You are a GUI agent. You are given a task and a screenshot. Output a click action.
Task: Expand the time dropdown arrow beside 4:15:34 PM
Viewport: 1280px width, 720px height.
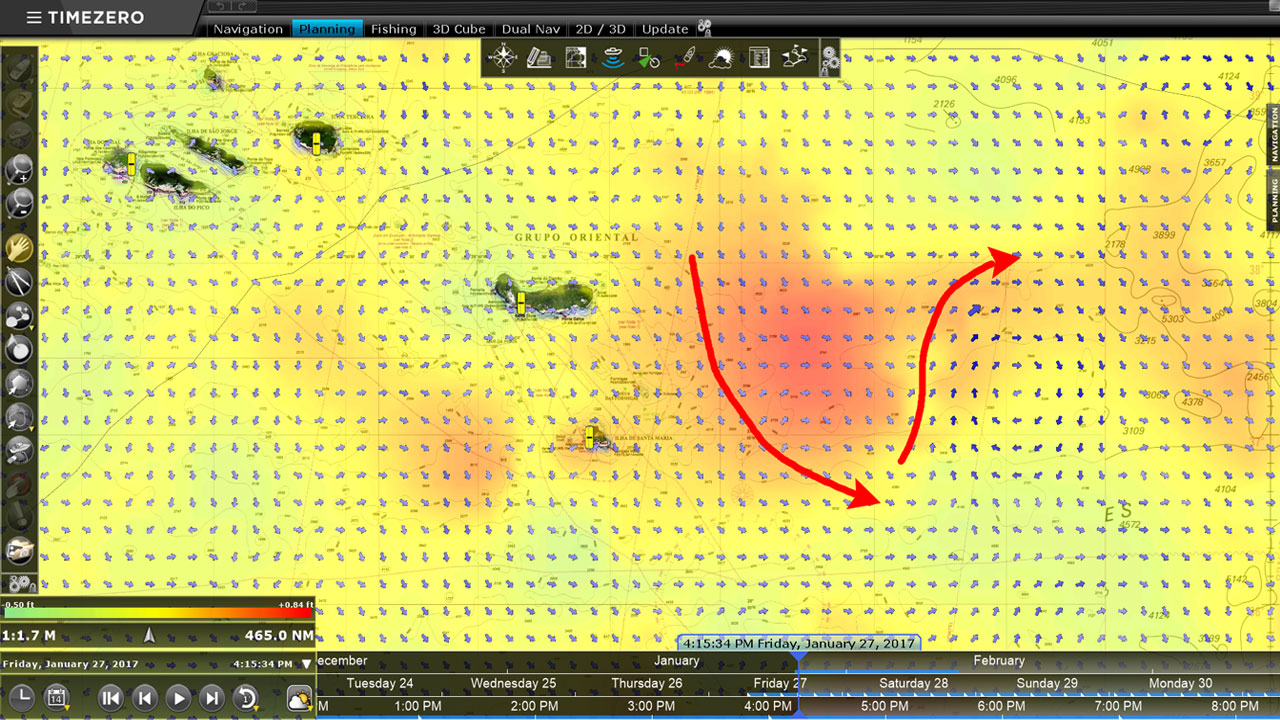click(x=306, y=664)
